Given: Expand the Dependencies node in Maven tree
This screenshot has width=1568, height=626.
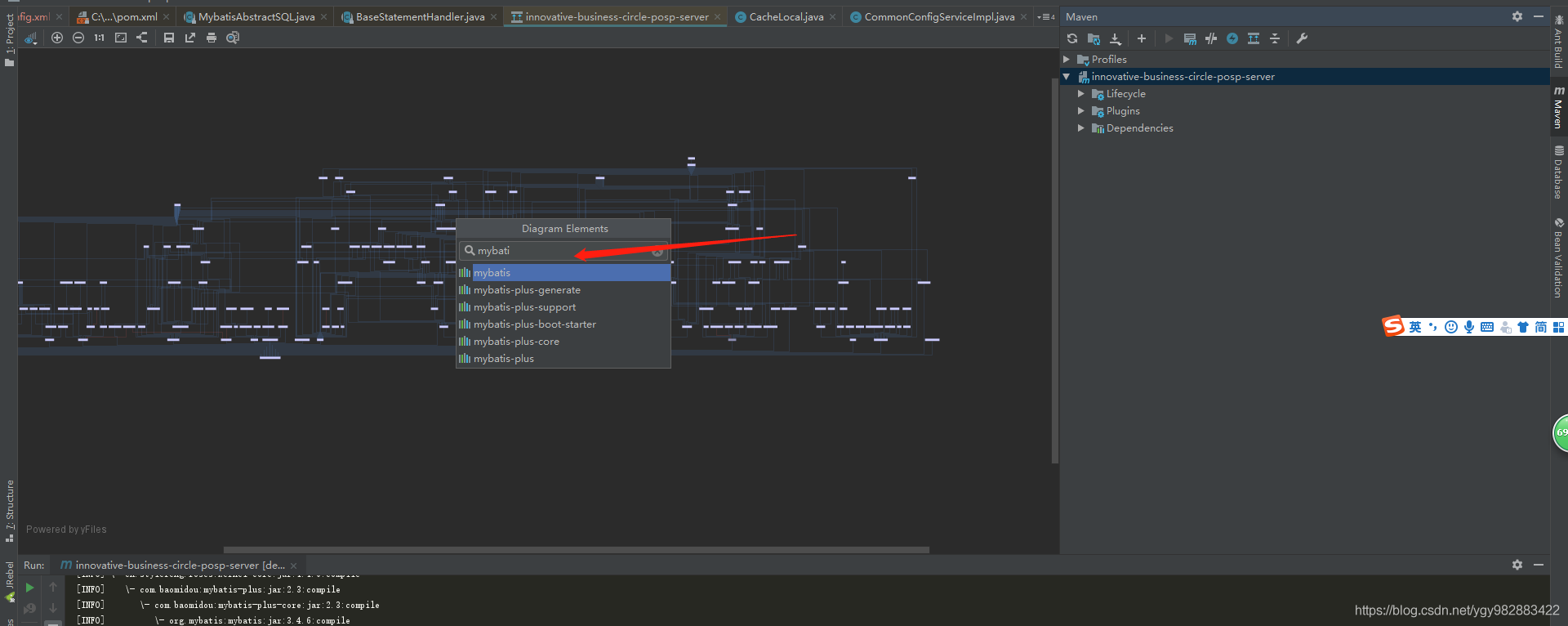Looking at the screenshot, I should click(1081, 128).
